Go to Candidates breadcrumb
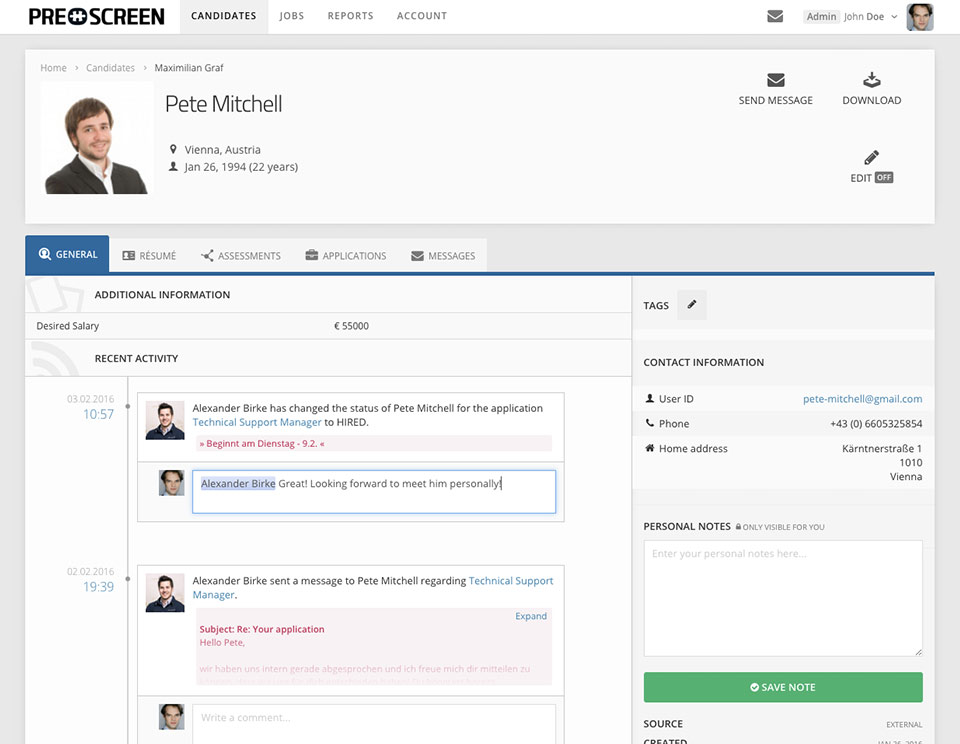This screenshot has height=744, width=960. [110, 68]
